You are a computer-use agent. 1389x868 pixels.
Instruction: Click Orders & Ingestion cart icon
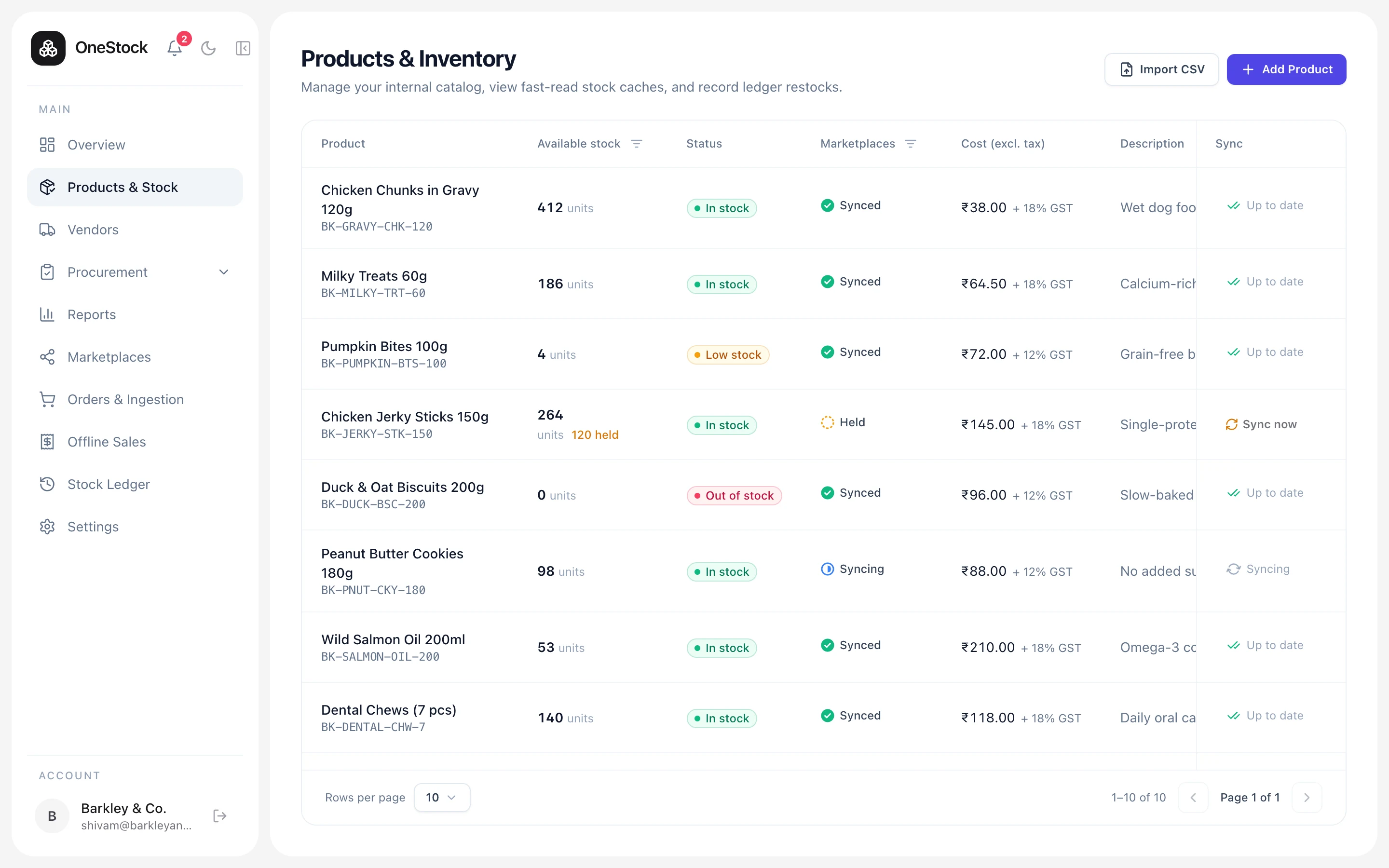click(47, 400)
